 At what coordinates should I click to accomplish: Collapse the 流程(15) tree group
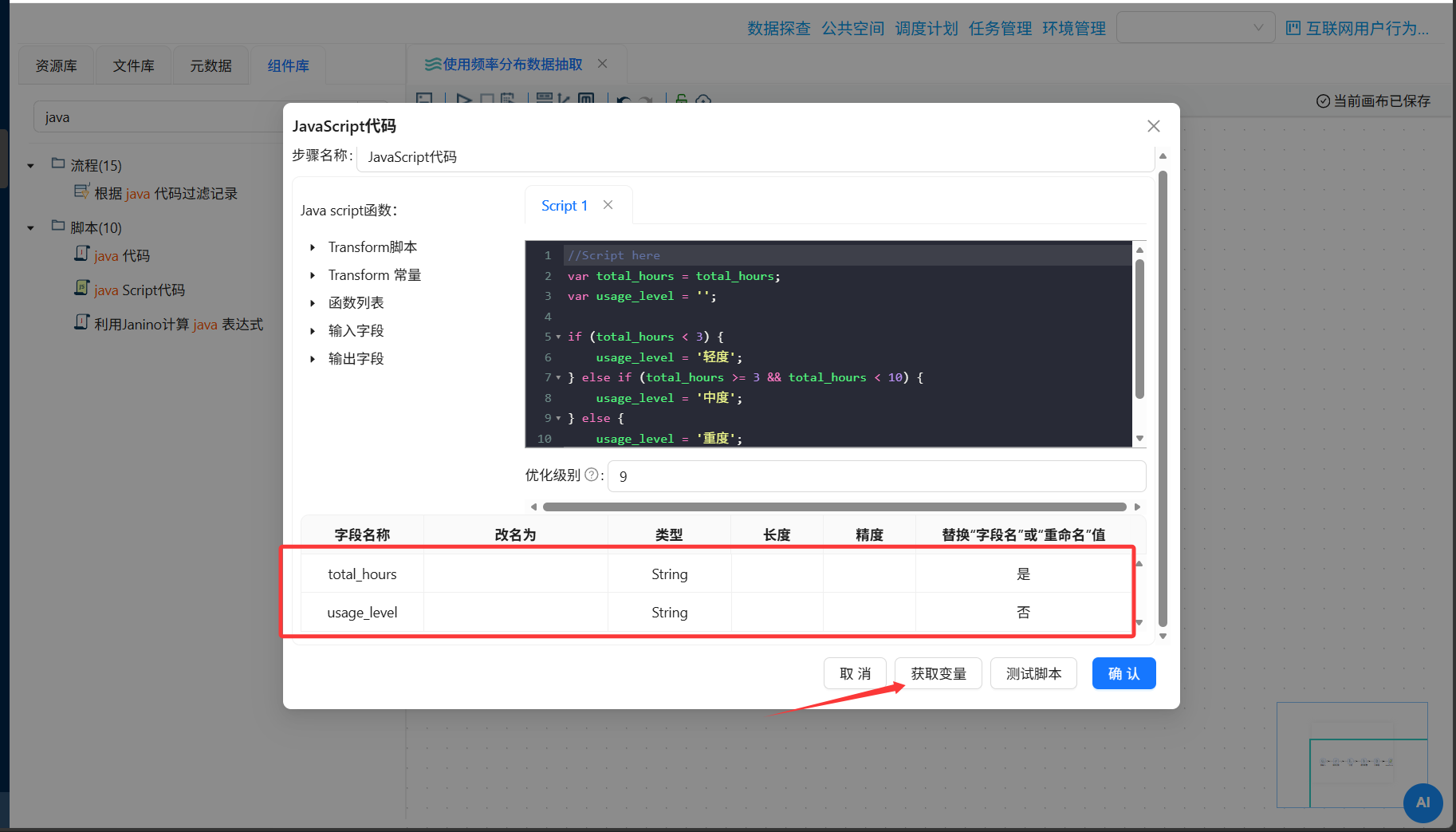(x=31, y=166)
